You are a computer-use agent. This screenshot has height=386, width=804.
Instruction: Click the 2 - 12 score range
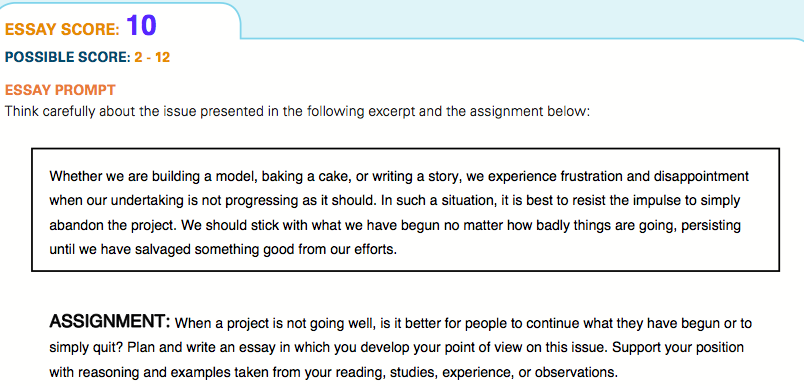(x=152, y=57)
